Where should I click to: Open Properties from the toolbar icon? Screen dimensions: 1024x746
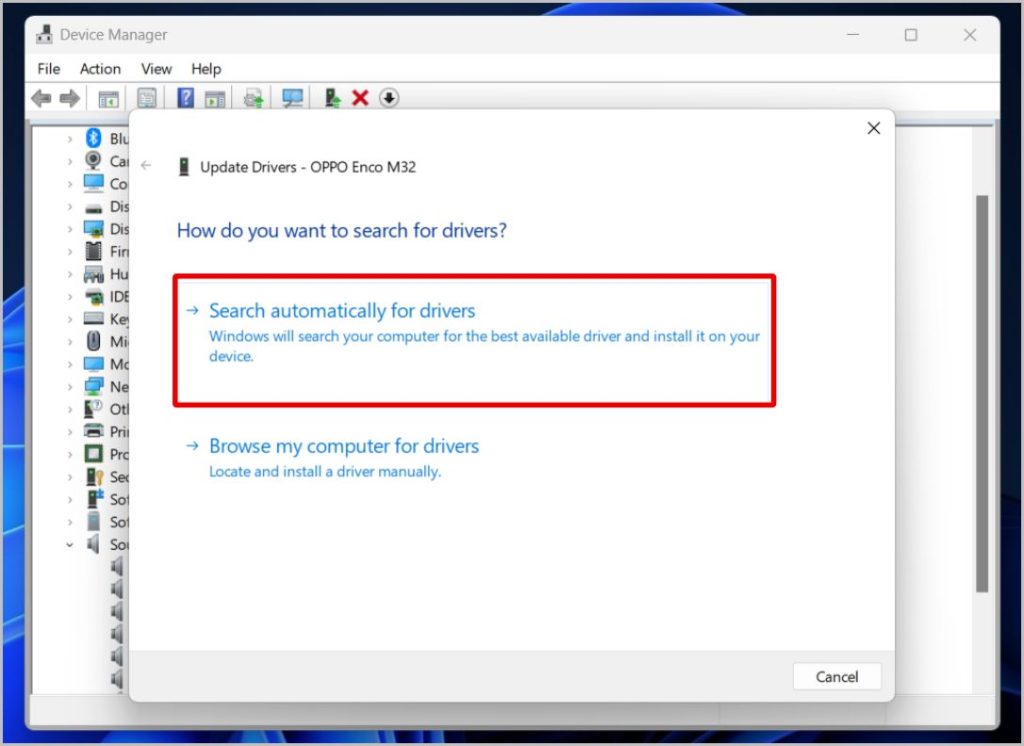147,99
